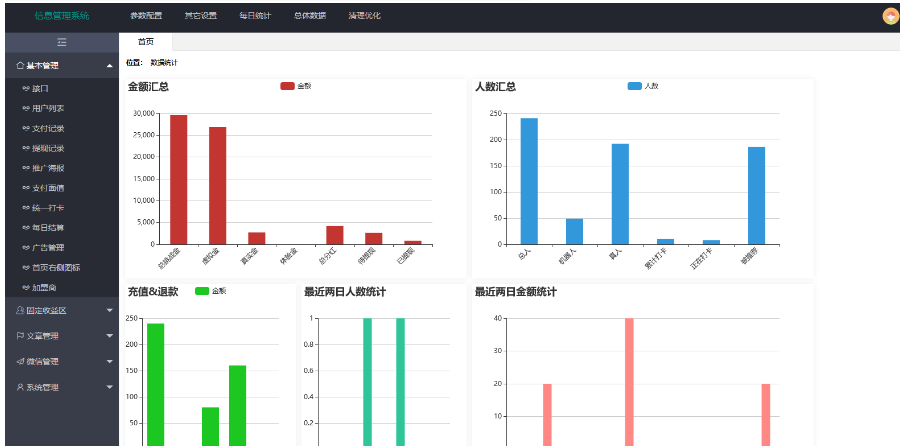
Task: Open the user avatar in top-right corner
Action: [x=890, y=16]
